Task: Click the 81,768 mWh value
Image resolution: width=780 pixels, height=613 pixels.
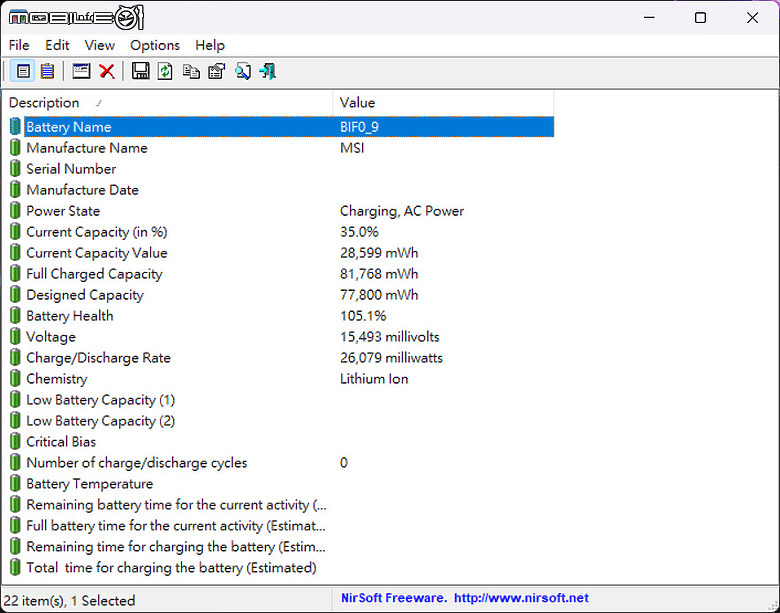Action: pos(379,274)
